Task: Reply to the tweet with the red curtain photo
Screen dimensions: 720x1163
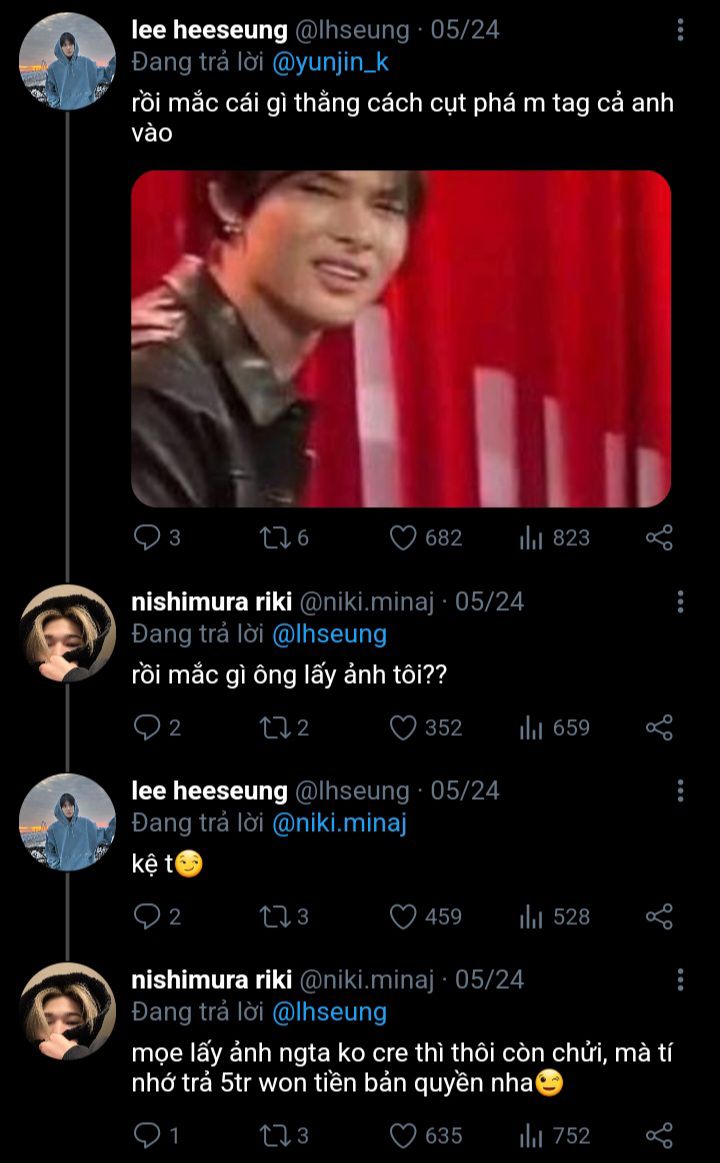Action: click(x=147, y=538)
